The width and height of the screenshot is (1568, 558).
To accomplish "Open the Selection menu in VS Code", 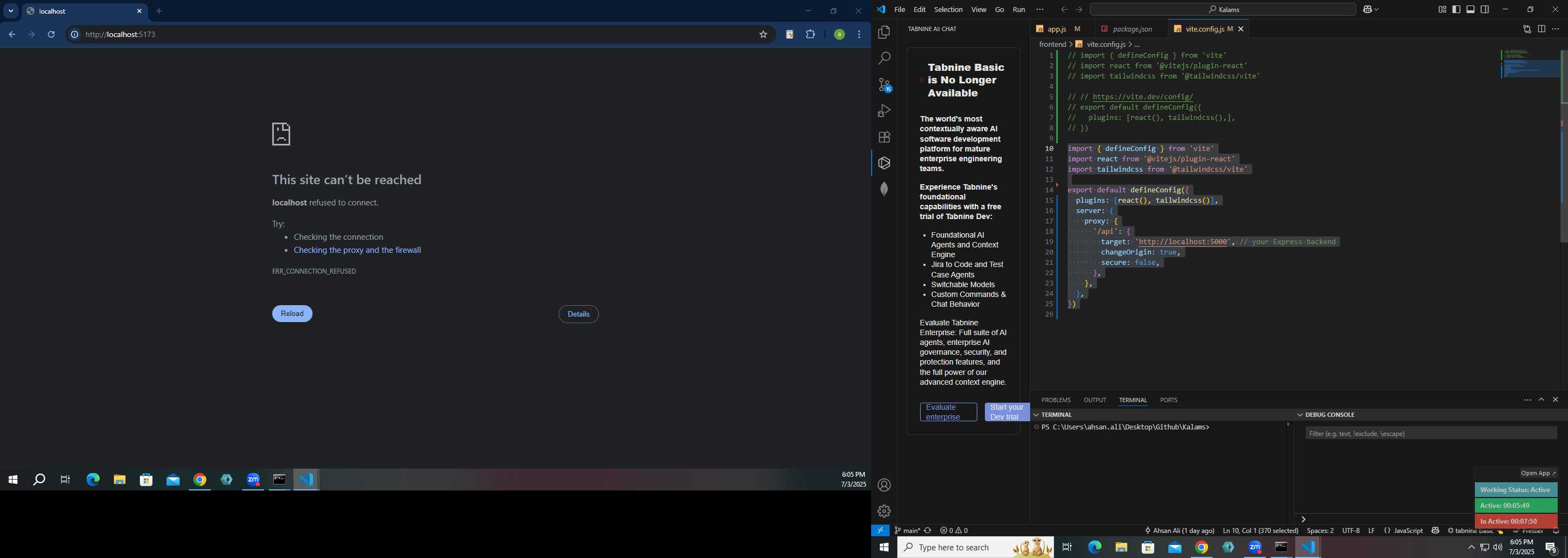I will (x=948, y=10).
